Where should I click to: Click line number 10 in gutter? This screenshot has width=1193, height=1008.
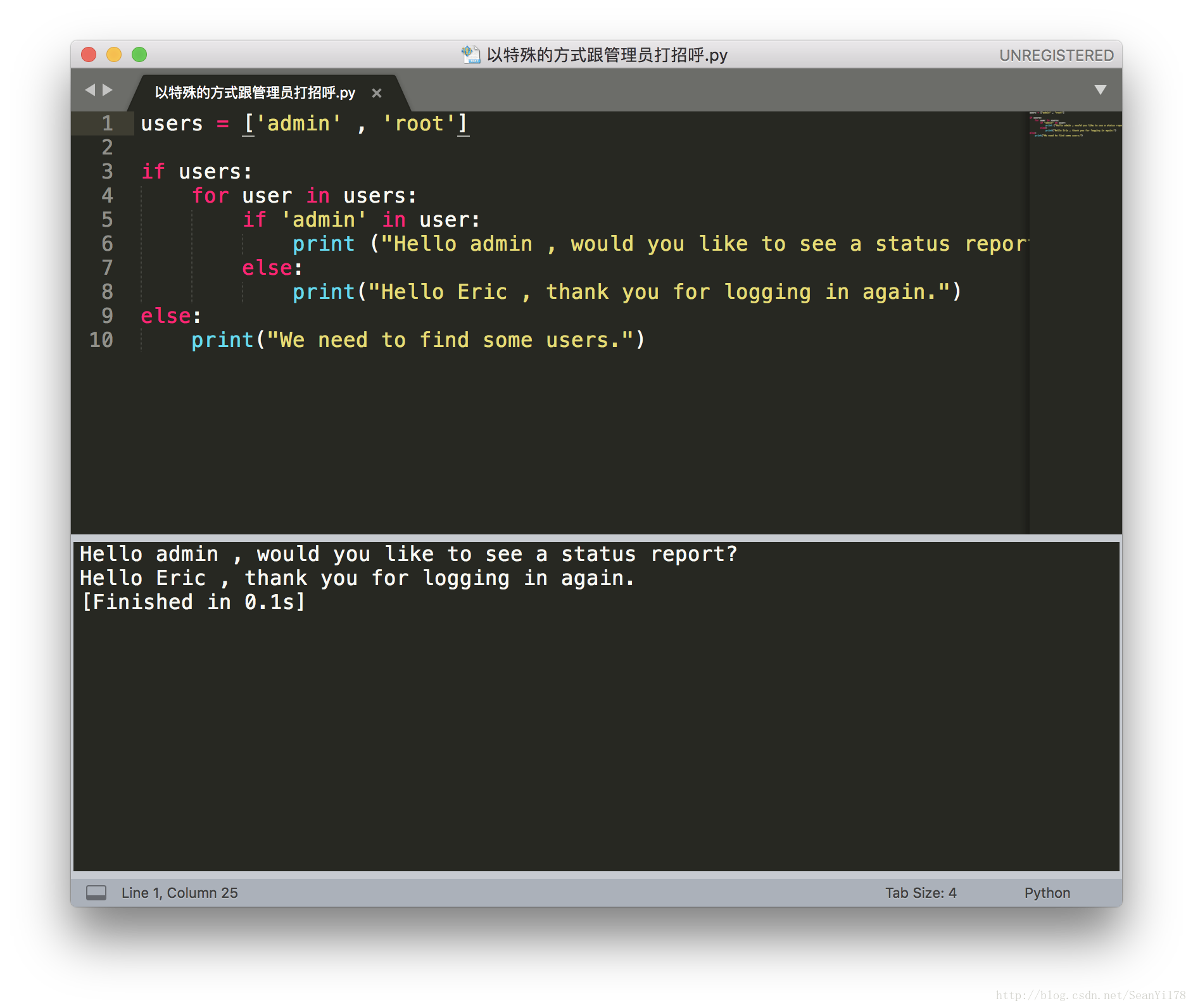(101, 340)
